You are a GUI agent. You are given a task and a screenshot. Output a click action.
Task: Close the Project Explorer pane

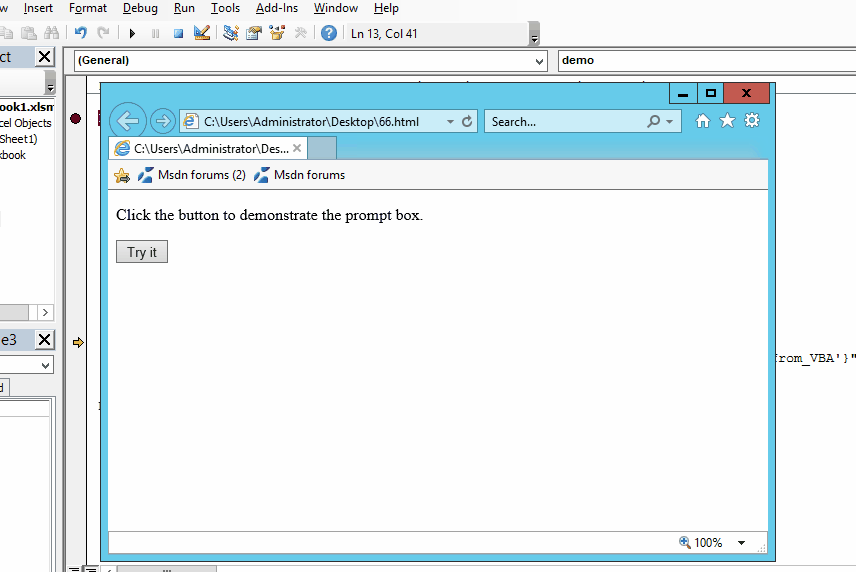tap(44, 57)
